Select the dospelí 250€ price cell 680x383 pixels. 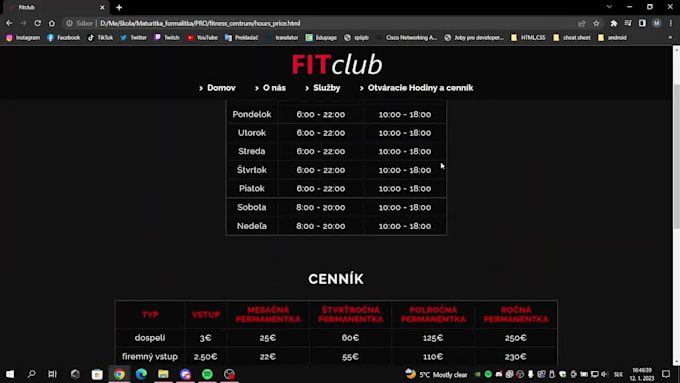click(x=516, y=338)
